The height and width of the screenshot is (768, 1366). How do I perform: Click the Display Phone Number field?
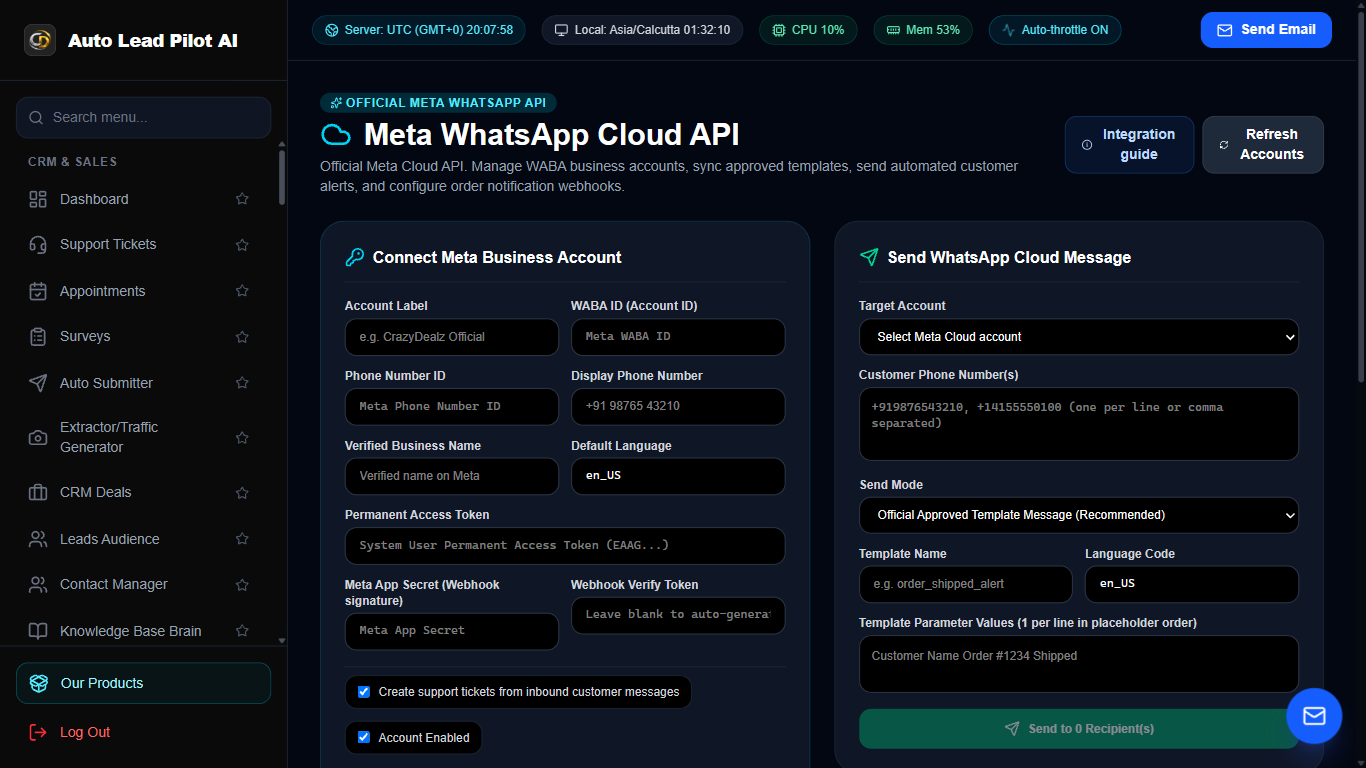tap(678, 407)
